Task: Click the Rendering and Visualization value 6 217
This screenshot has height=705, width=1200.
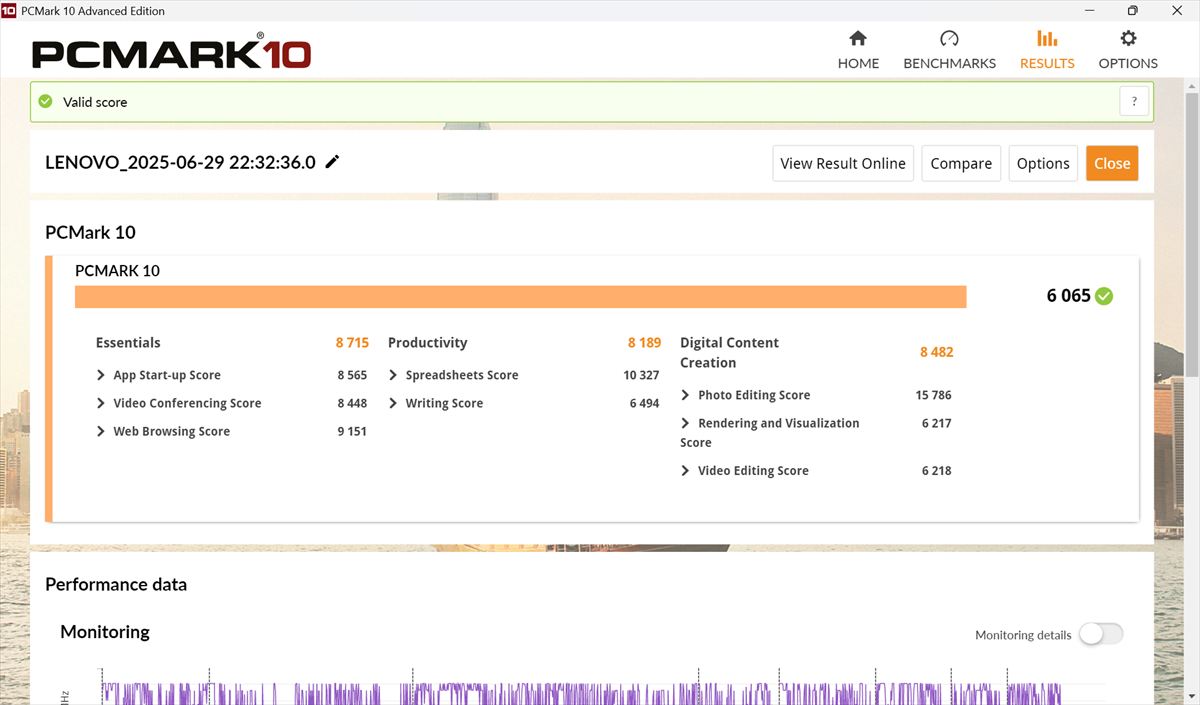Action: point(936,423)
